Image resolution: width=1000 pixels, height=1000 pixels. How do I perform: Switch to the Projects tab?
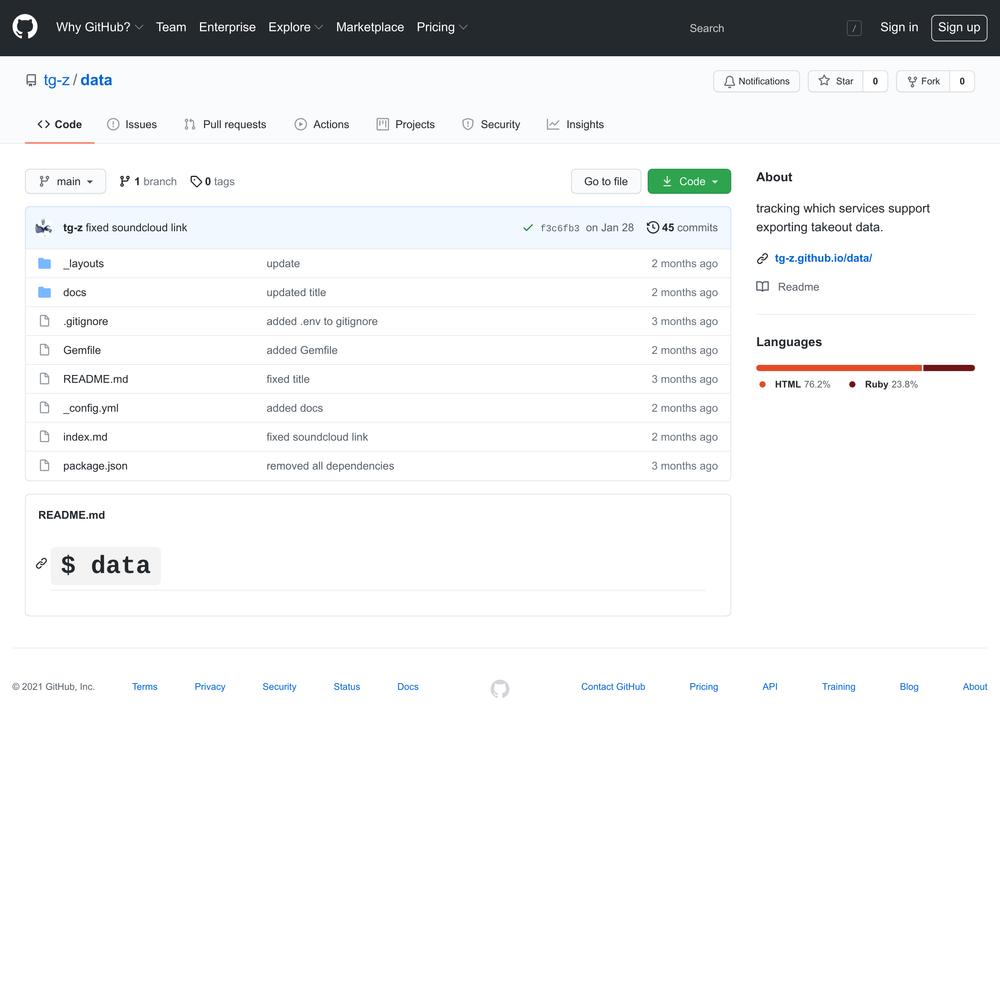coord(406,124)
